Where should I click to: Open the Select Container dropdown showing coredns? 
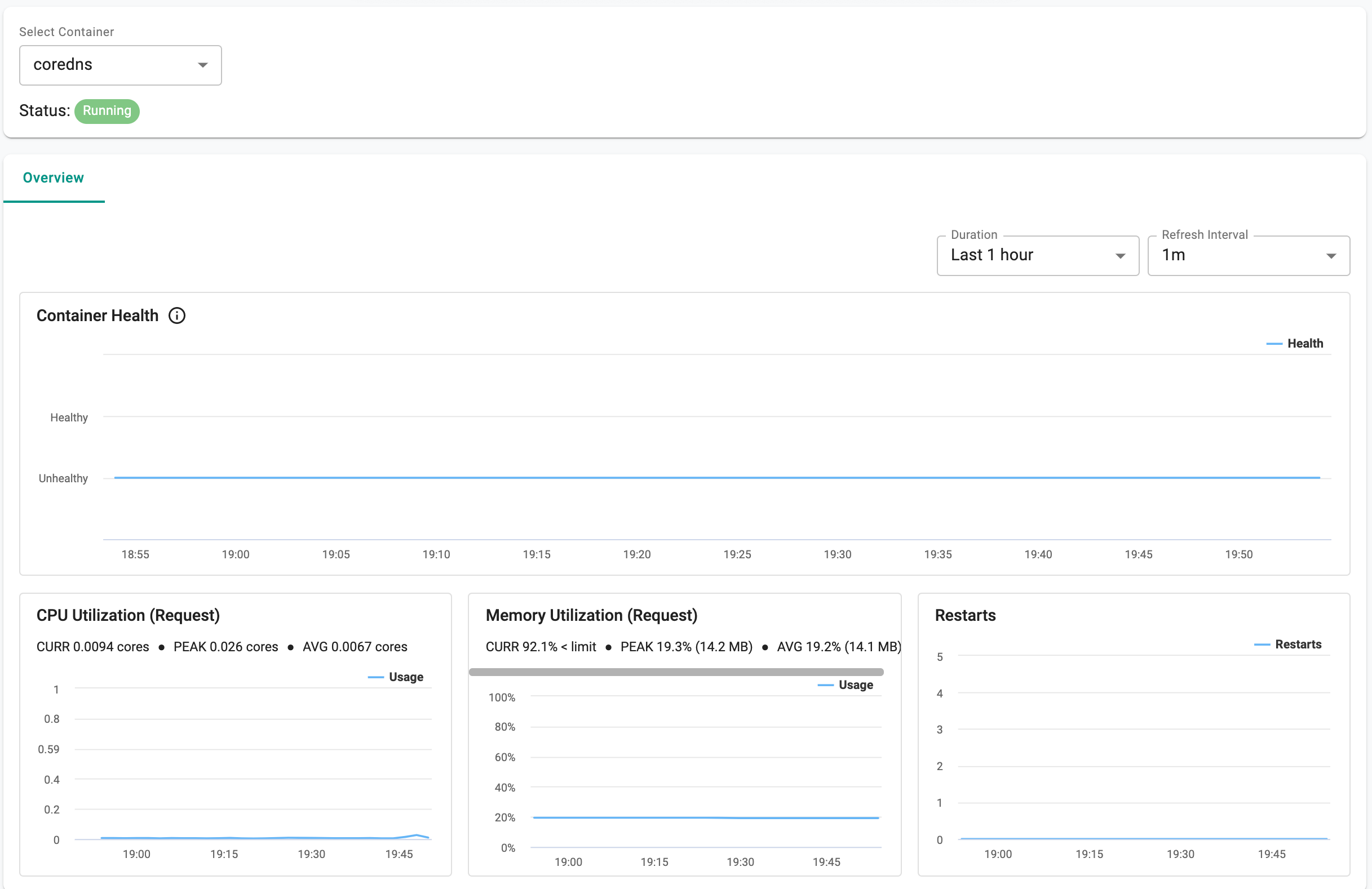pyautogui.click(x=120, y=65)
